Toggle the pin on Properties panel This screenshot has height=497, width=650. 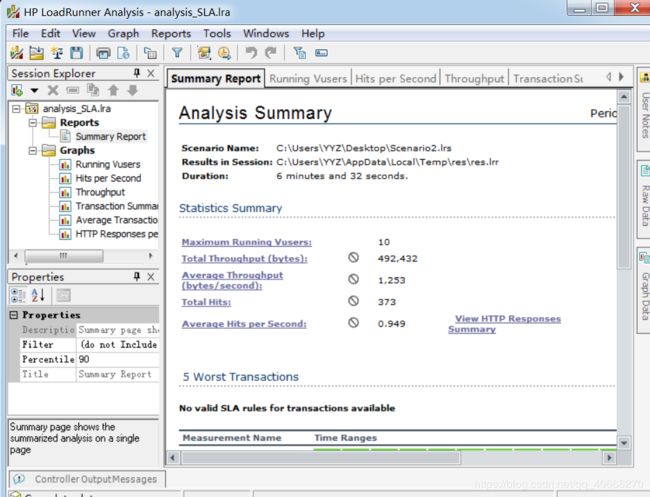coord(137,276)
